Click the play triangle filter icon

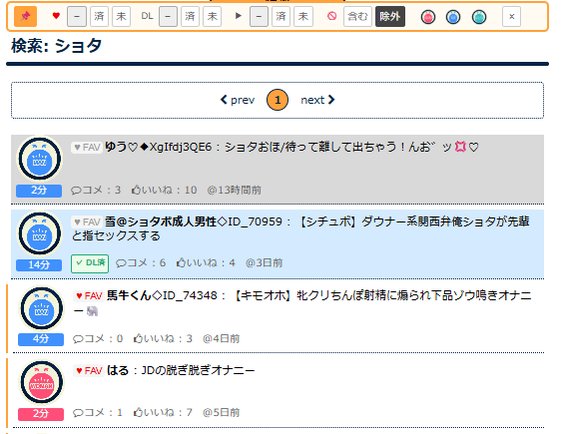(238, 16)
